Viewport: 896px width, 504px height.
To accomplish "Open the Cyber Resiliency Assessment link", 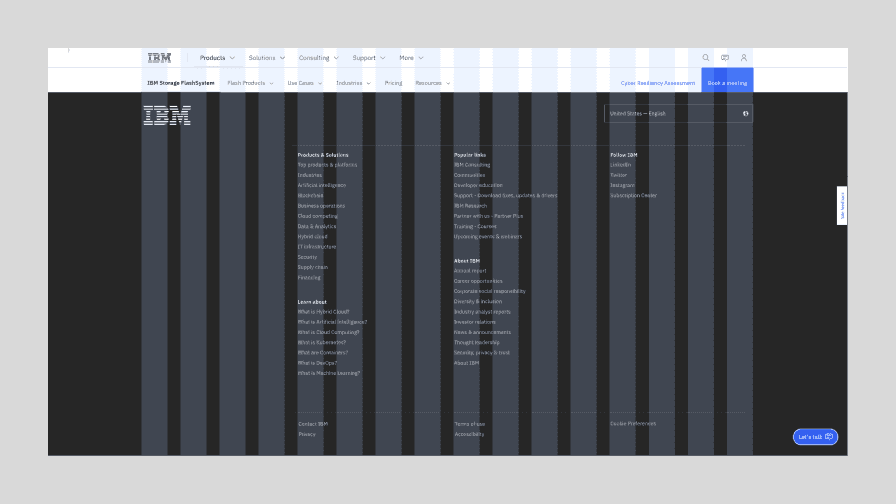I will [657, 83].
